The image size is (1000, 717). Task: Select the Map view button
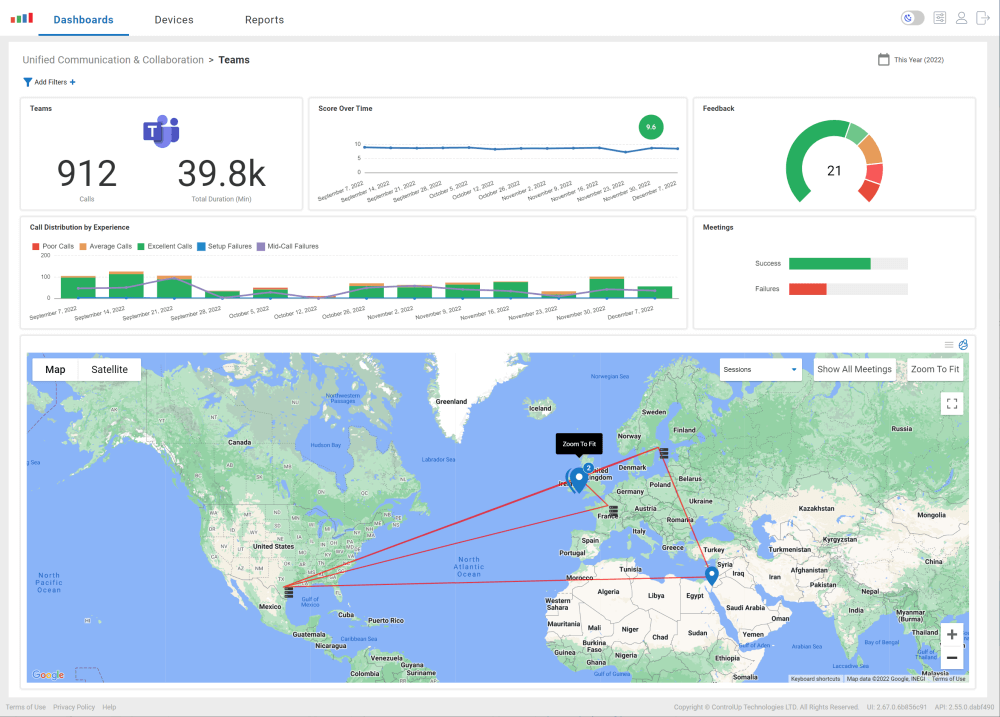coord(54,369)
